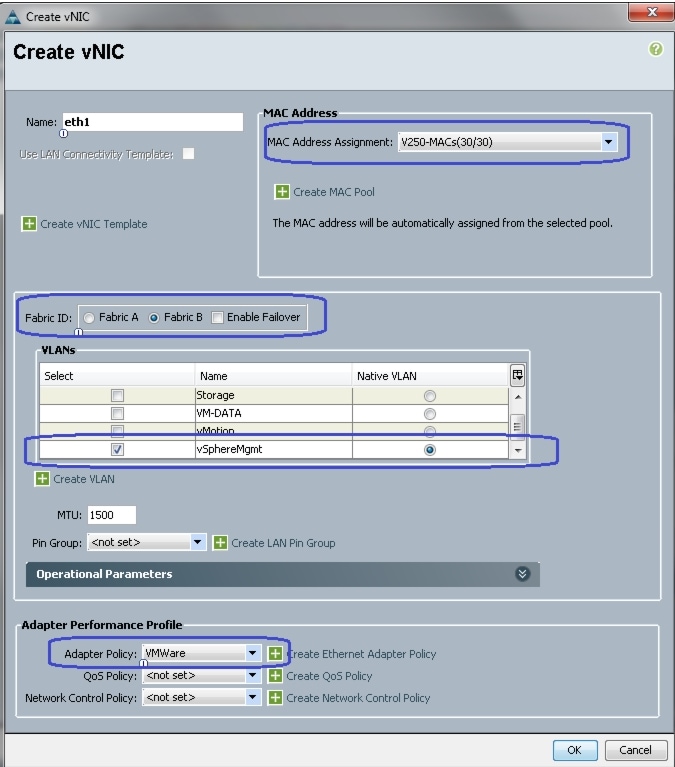The width and height of the screenshot is (675, 767).
Task: Open VLAN table column settings icon
Action: pyautogui.click(x=517, y=375)
